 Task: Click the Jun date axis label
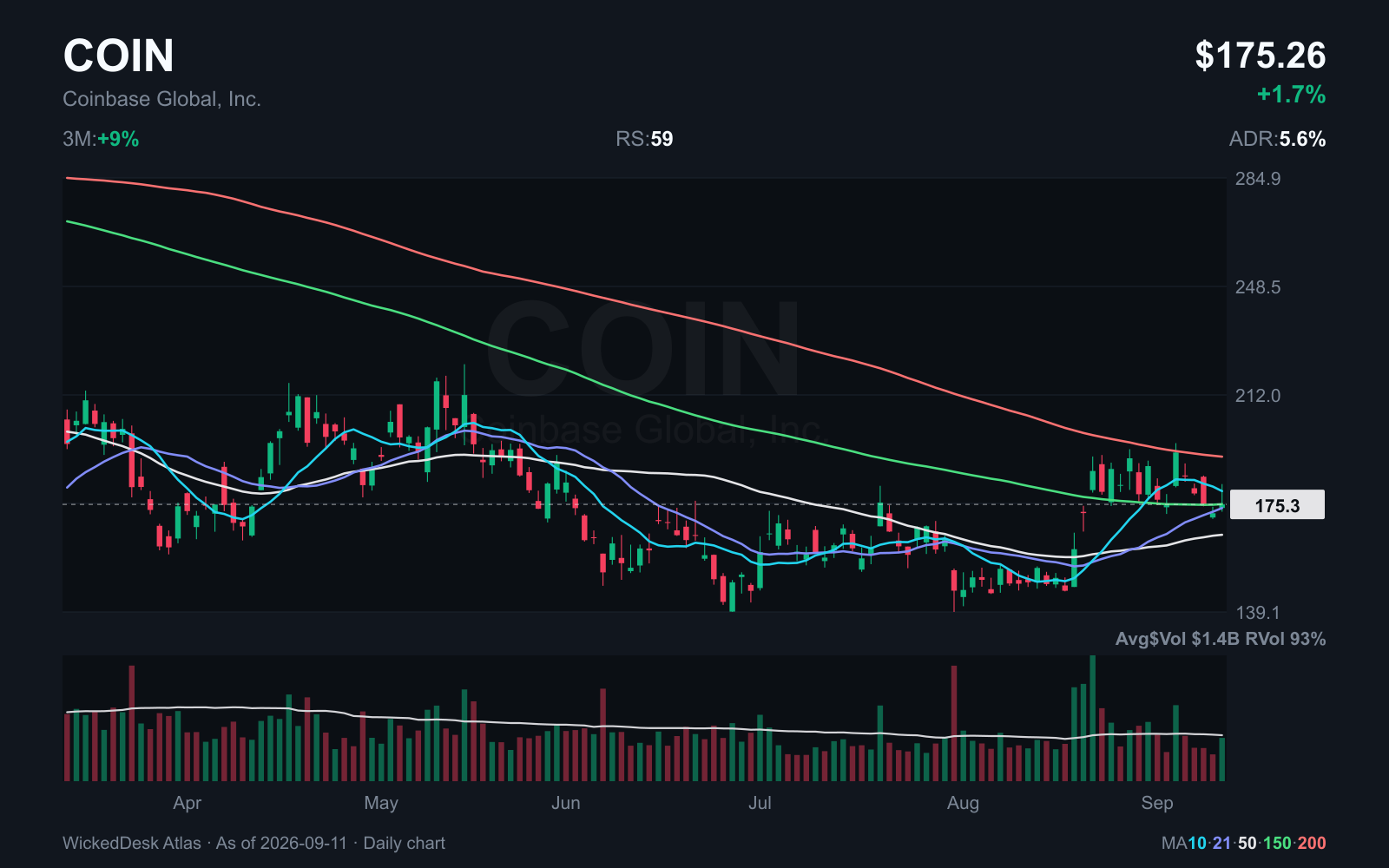pos(566,803)
